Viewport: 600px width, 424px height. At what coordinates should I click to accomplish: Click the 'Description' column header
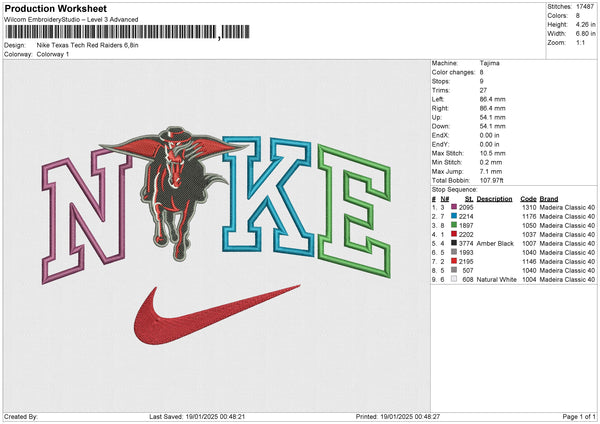[494, 199]
